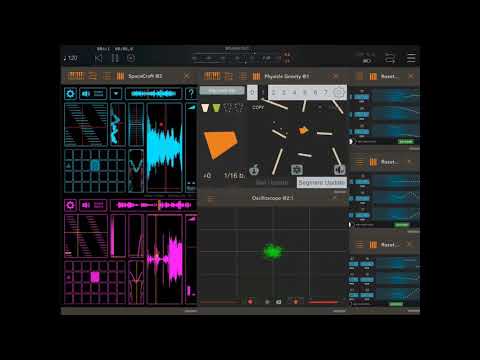Select preset slot 5 in Physicle Gravity
Viewport: 480px width, 360px height.
[305, 92]
